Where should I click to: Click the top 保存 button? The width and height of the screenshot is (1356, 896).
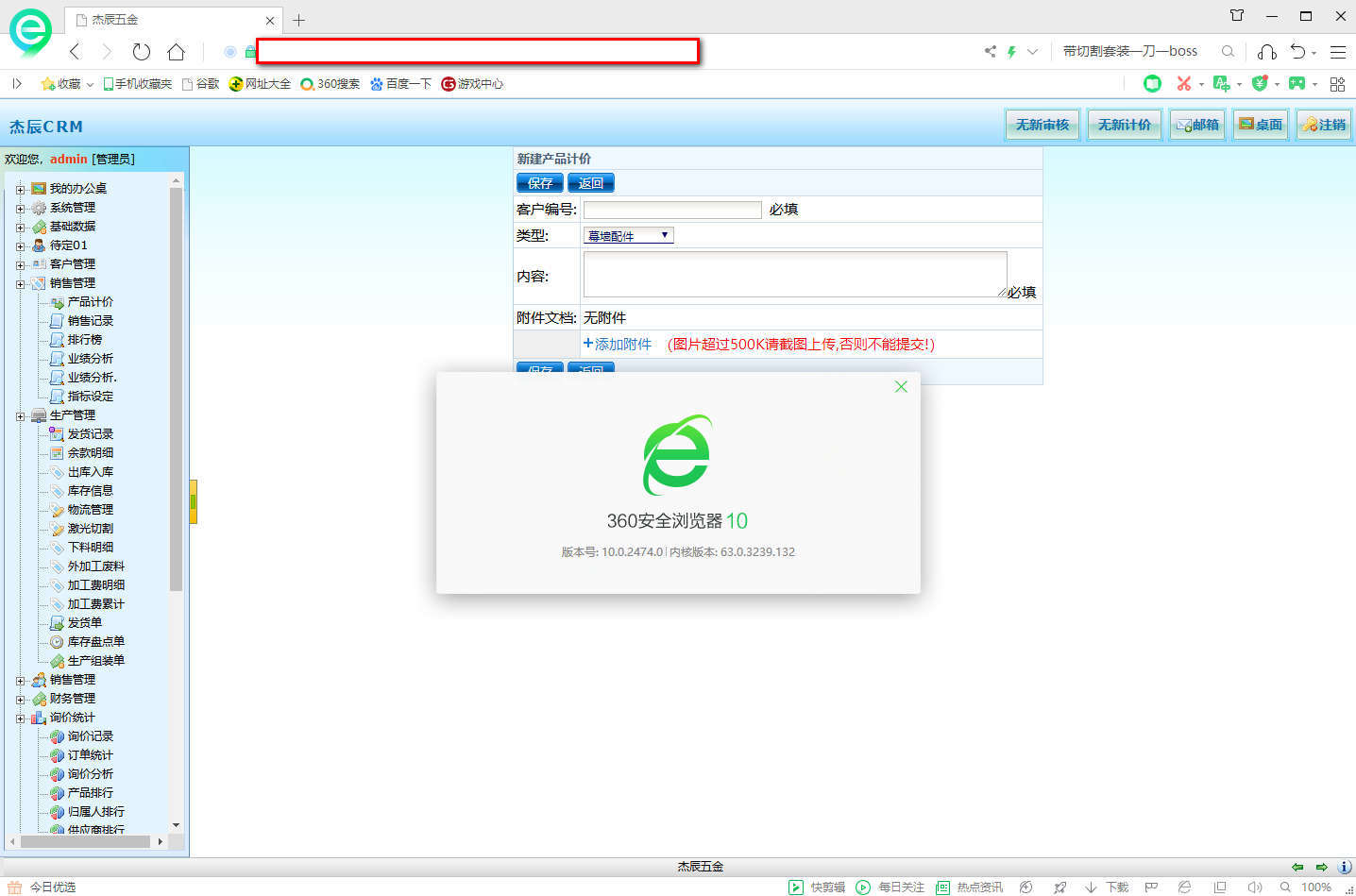(x=540, y=183)
